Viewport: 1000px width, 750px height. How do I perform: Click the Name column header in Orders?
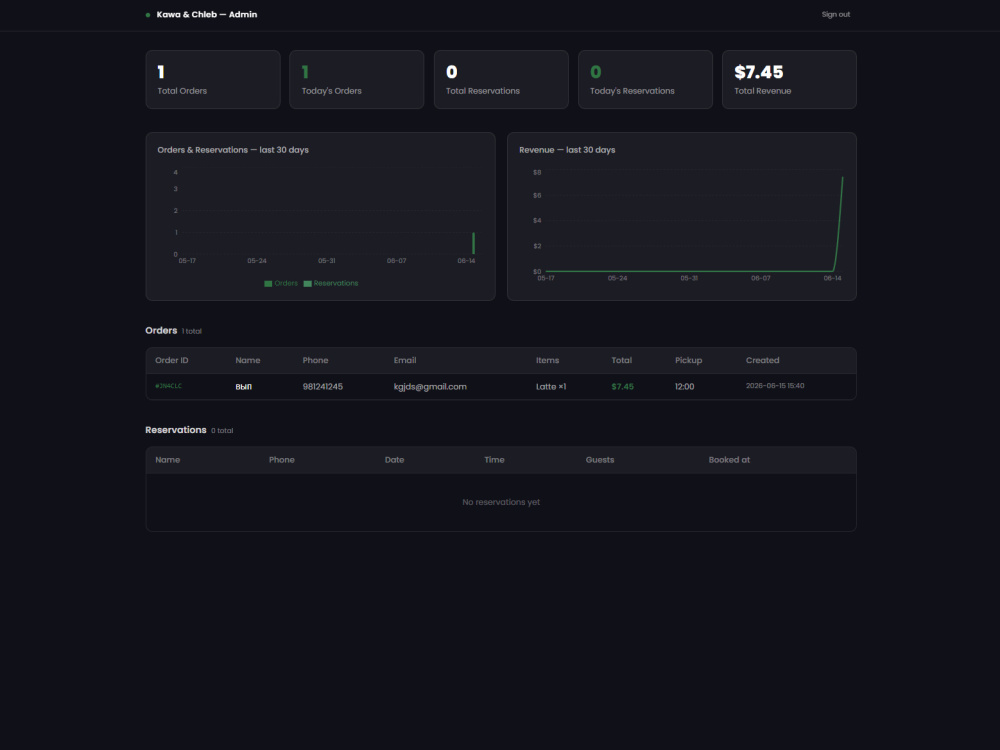pos(247,360)
